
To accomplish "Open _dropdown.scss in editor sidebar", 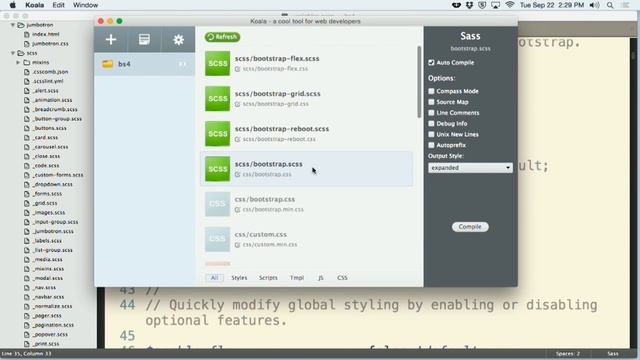I will tap(53, 184).
